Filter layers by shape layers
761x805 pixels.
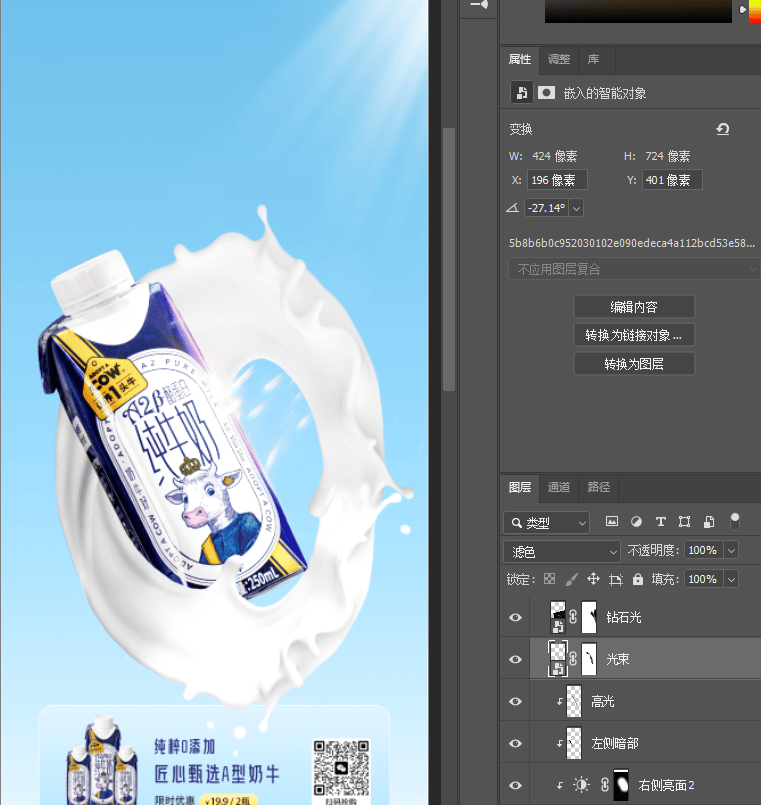684,522
